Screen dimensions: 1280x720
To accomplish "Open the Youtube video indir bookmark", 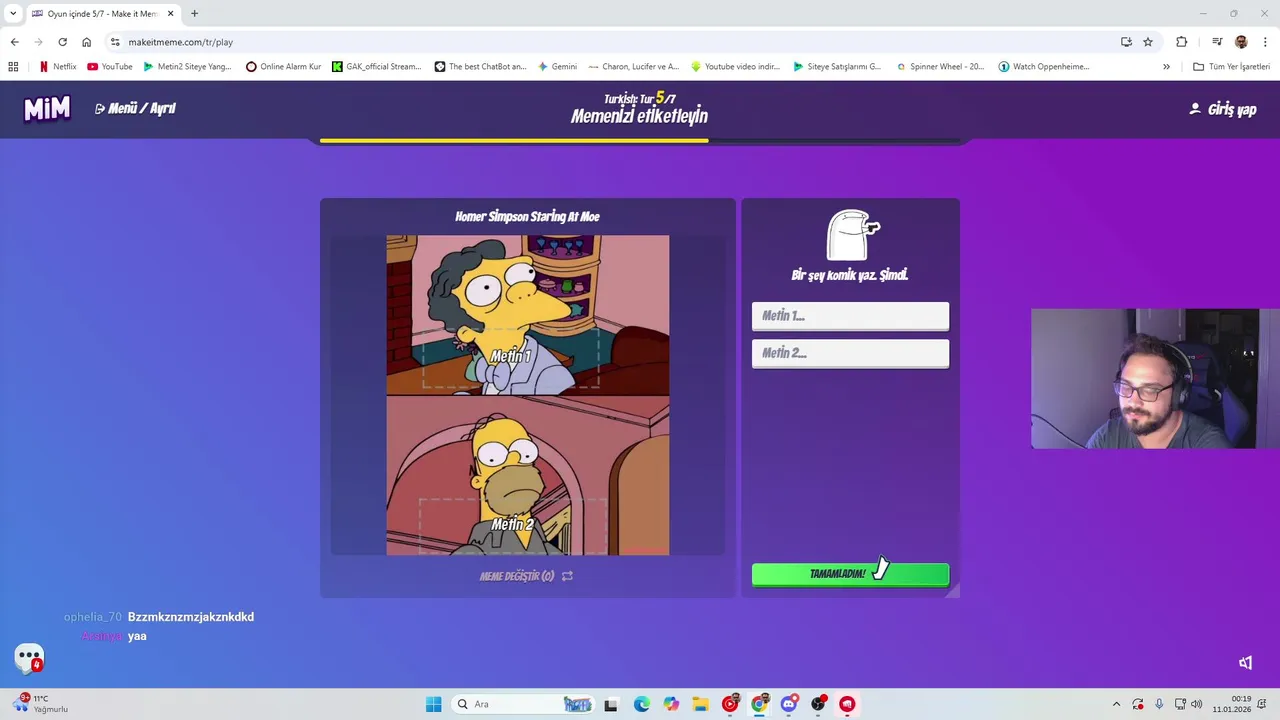I will (735, 67).
